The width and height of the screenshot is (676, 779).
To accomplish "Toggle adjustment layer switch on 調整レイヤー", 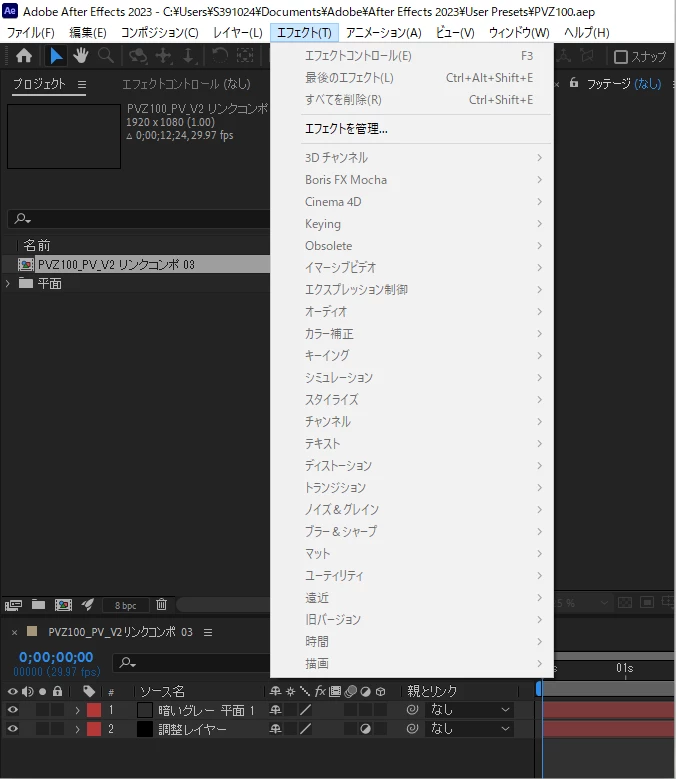I will pyautogui.click(x=366, y=729).
